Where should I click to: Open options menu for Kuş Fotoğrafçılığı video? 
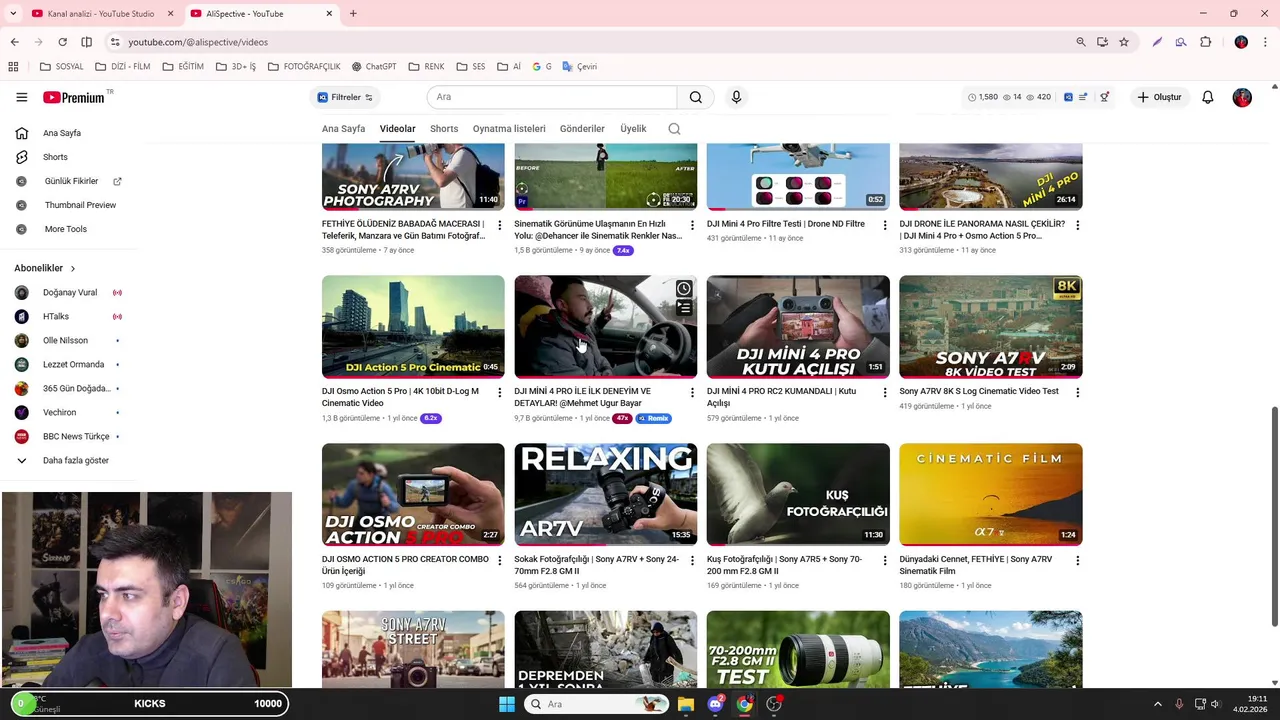tap(885, 561)
